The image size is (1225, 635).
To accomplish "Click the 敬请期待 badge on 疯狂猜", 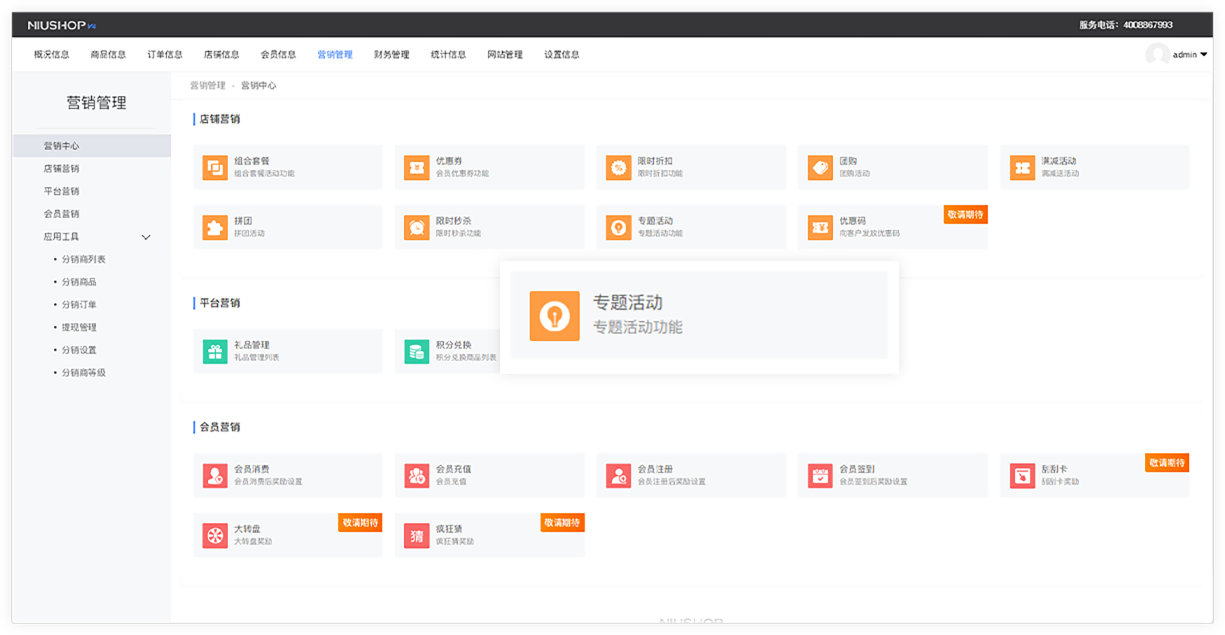I will (563, 522).
